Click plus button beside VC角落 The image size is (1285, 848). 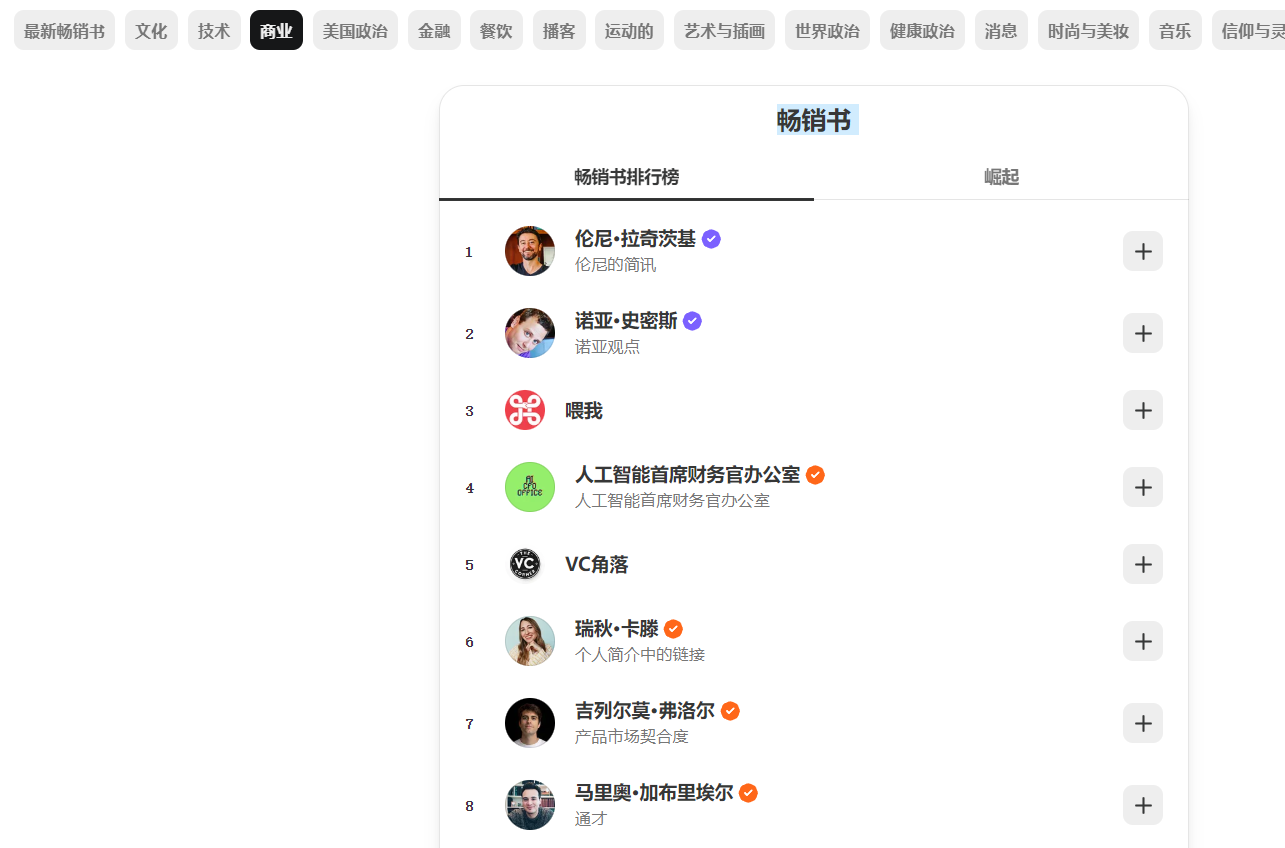point(1143,564)
